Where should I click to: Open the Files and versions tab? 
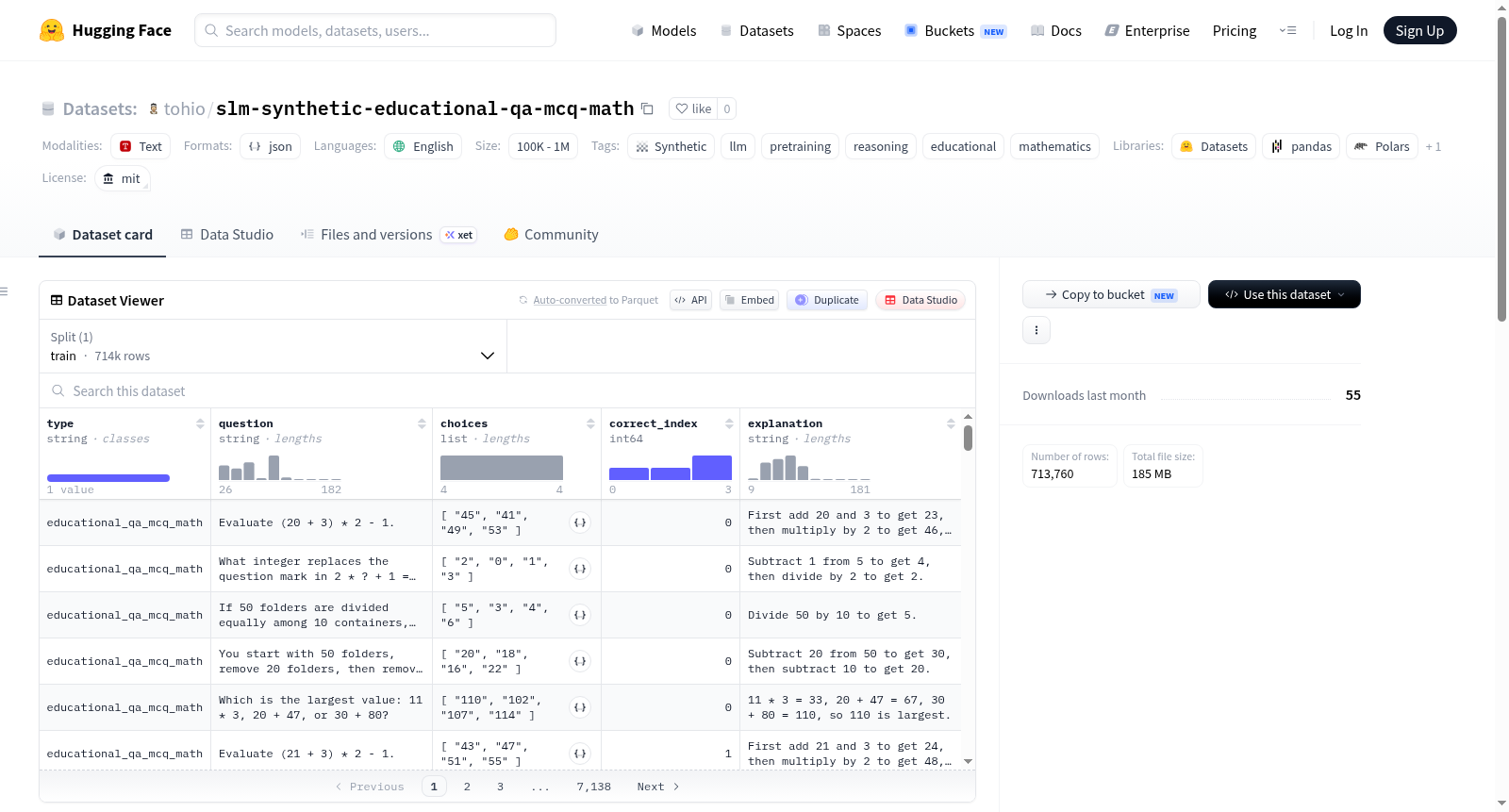pyautogui.click(x=388, y=234)
